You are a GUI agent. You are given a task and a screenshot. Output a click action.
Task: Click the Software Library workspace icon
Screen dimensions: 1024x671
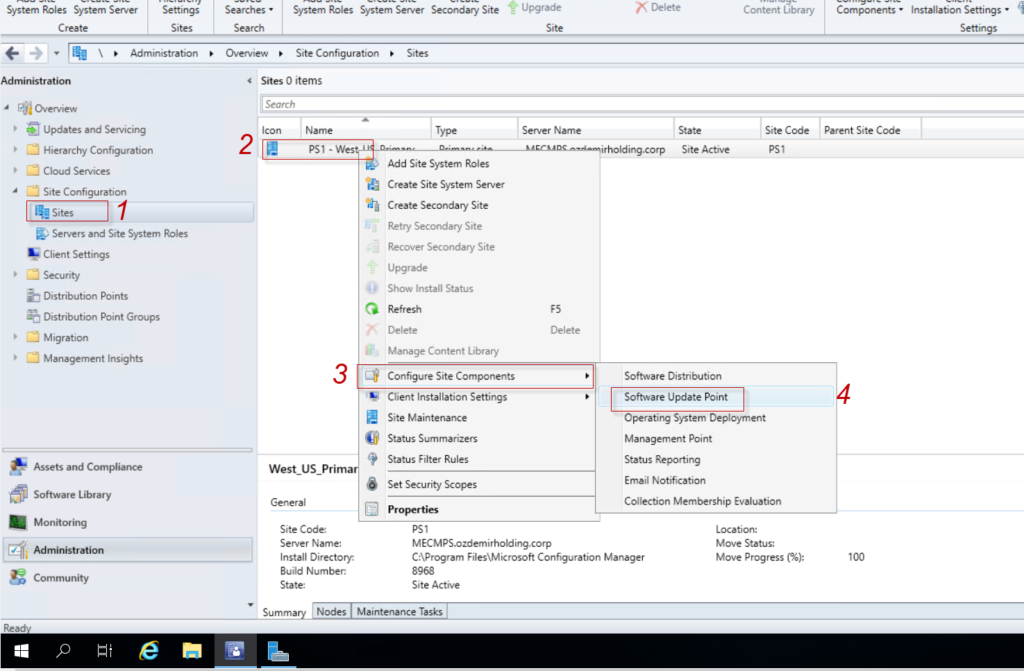18,495
